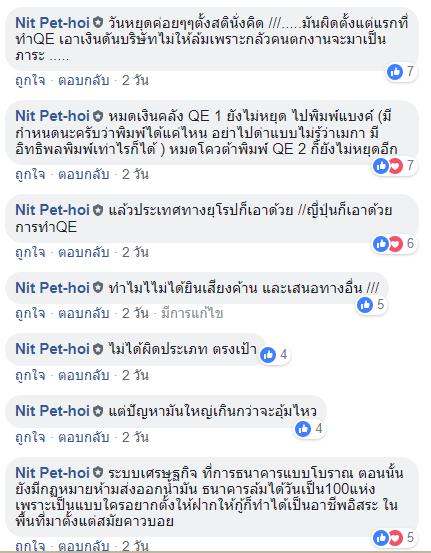
Task: Click 'ตอบกลับ' under the 'ทำไมไม่ได้ยินเสียงค้าน' comment
Action: [x=84, y=313]
